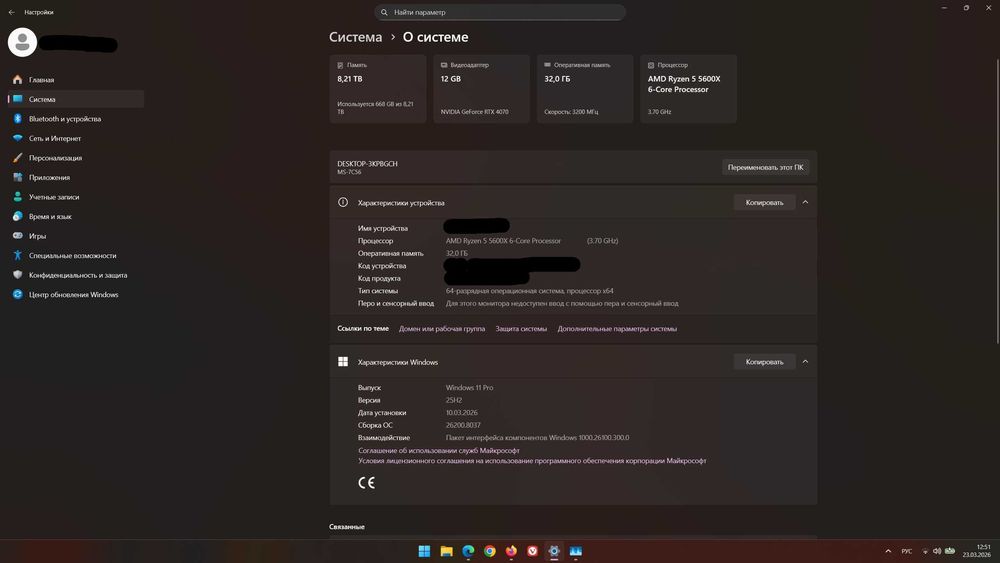Image resolution: width=1000 pixels, height=563 pixels.
Task: Open the network icon in the system tray
Action: [x=925, y=552]
